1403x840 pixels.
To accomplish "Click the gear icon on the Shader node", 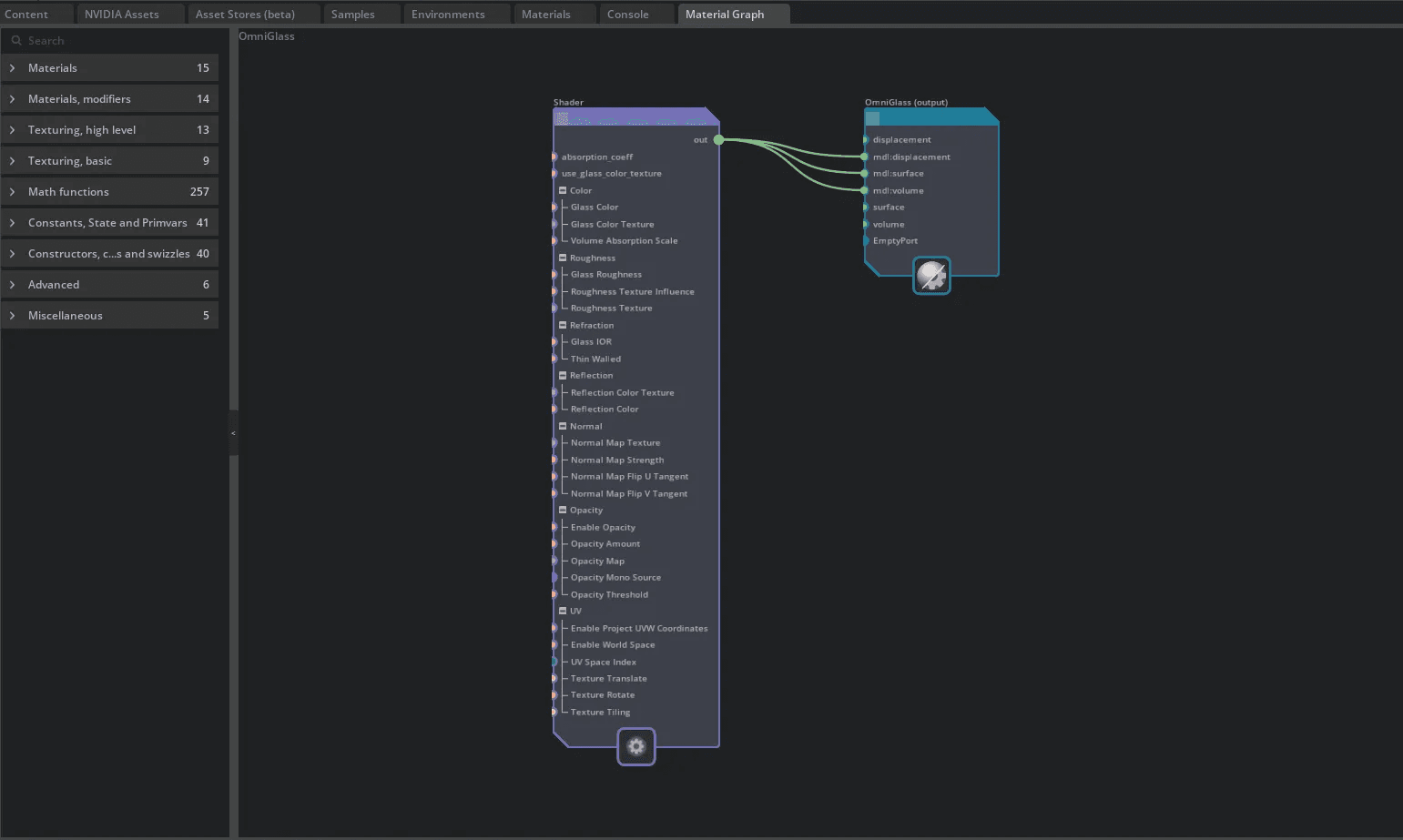I will click(x=635, y=746).
